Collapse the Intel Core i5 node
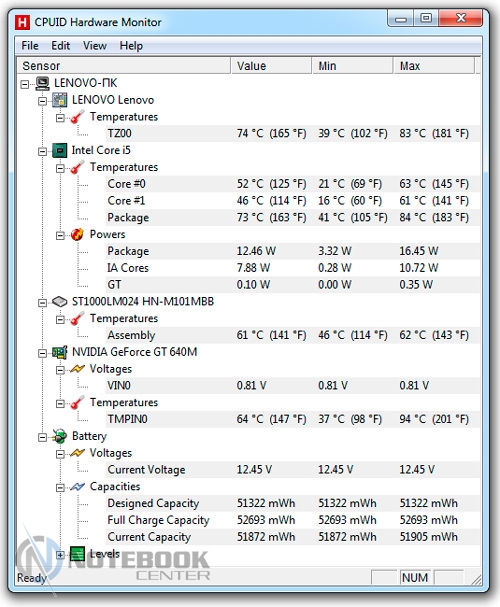 click(42, 151)
